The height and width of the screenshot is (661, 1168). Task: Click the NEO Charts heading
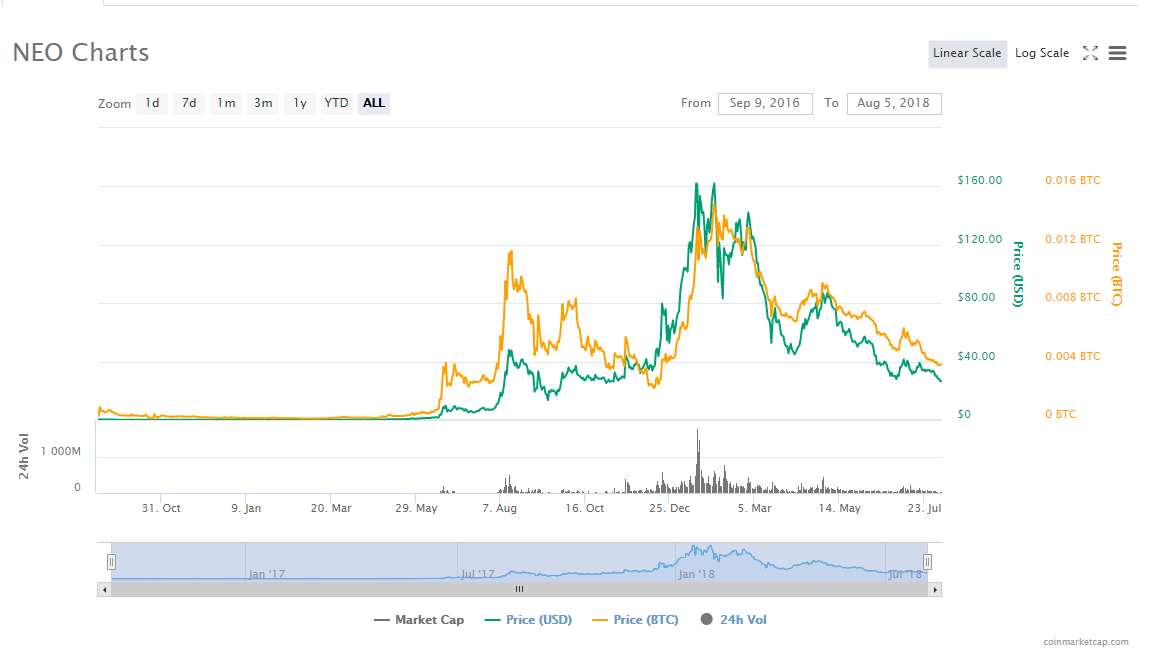[81, 53]
